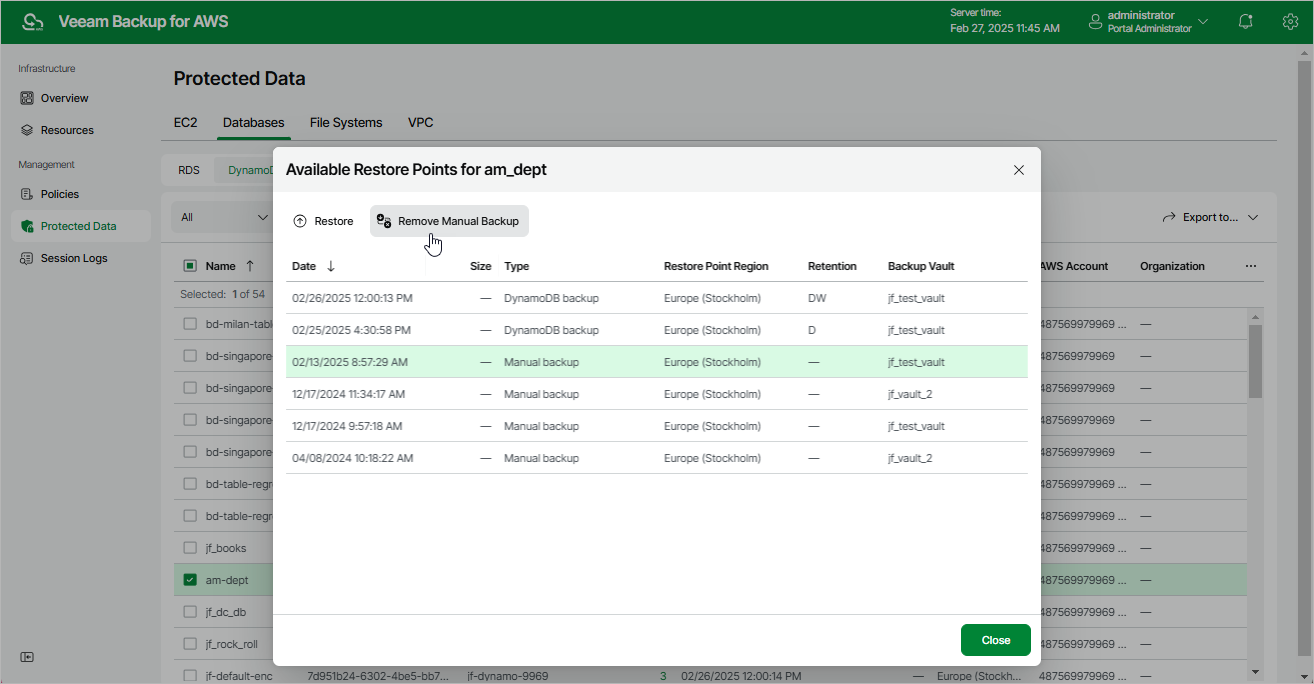Click the Organization column header
The width and height of the screenshot is (1314, 684).
pos(1172,266)
